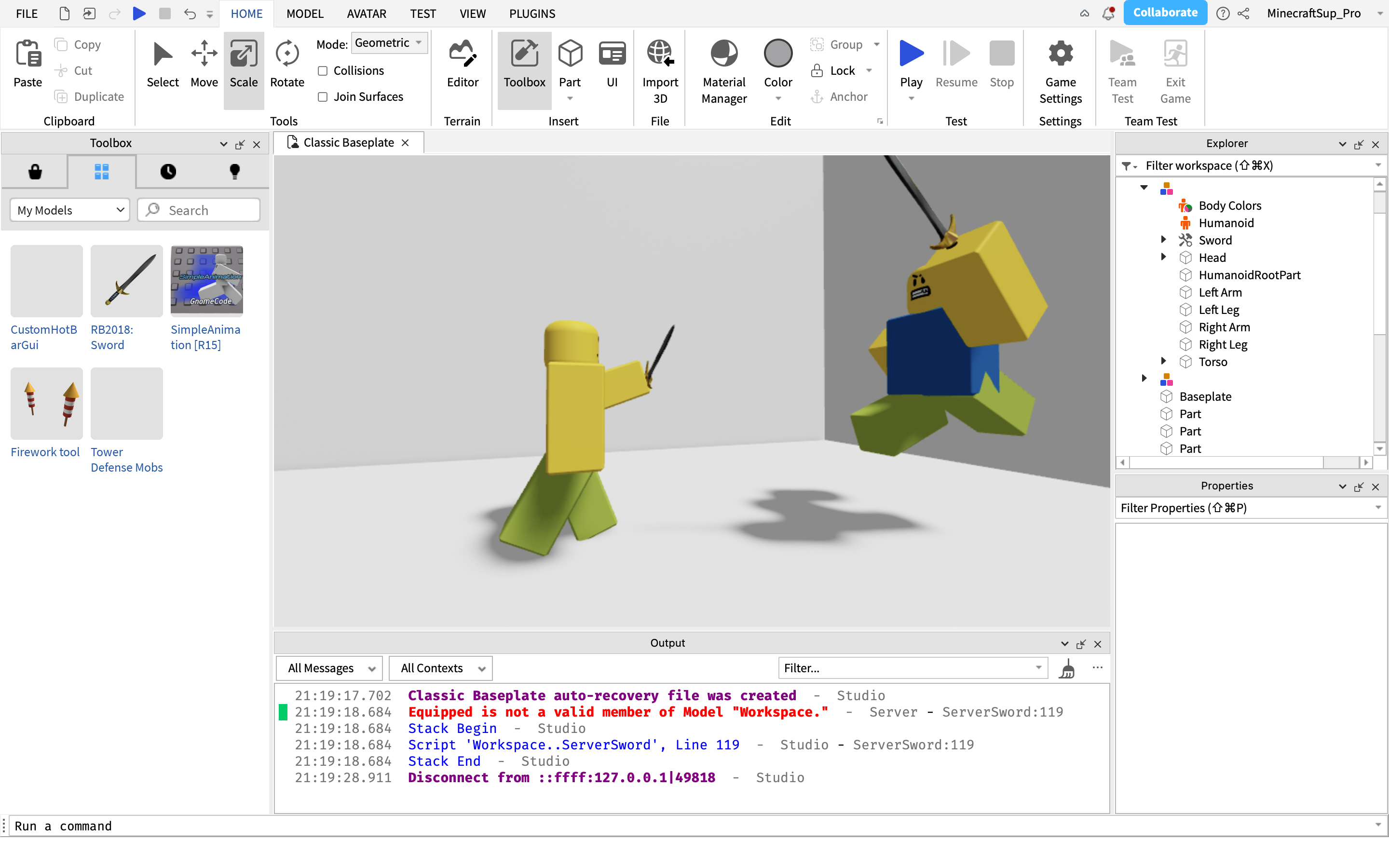The width and height of the screenshot is (1389, 868).
Task: Expand the Sword tree item
Action: (1163, 239)
